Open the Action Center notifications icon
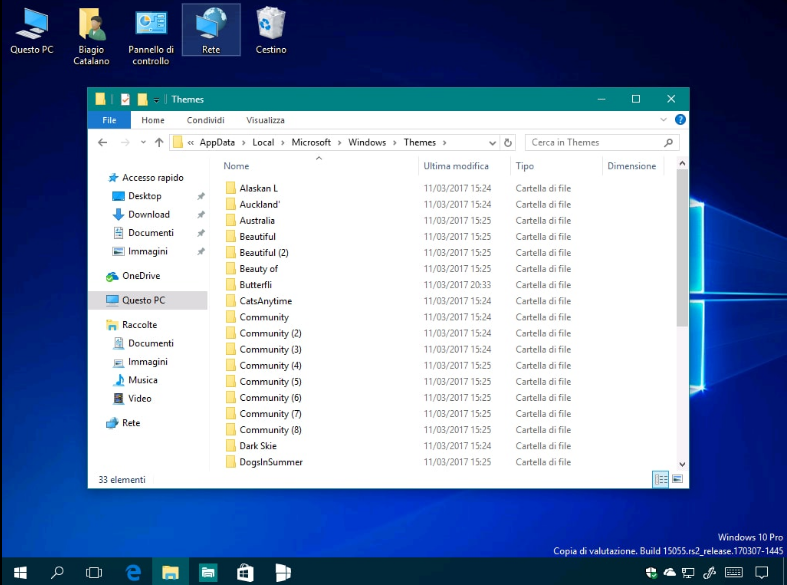This screenshot has width=787, height=585. tap(762, 572)
